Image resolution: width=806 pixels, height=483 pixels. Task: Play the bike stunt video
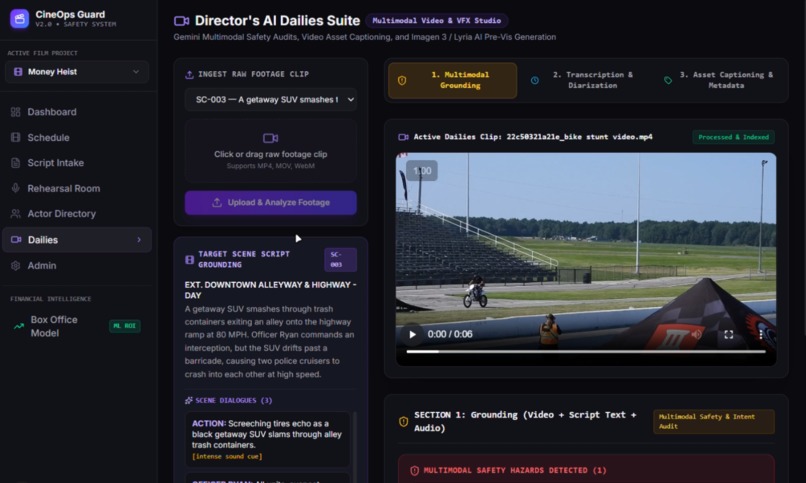click(412, 334)
